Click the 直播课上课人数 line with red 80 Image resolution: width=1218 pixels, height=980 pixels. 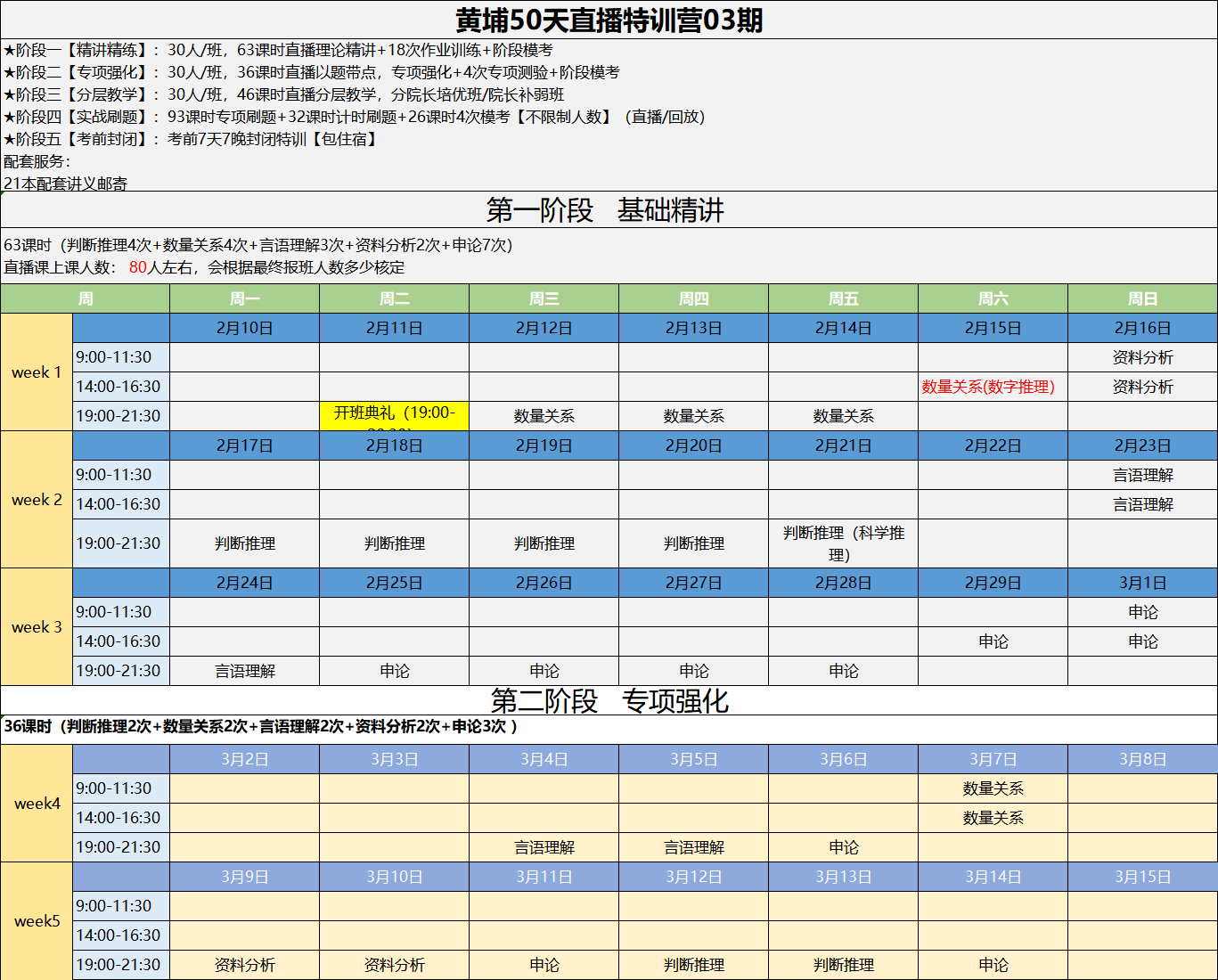(204, 267)
